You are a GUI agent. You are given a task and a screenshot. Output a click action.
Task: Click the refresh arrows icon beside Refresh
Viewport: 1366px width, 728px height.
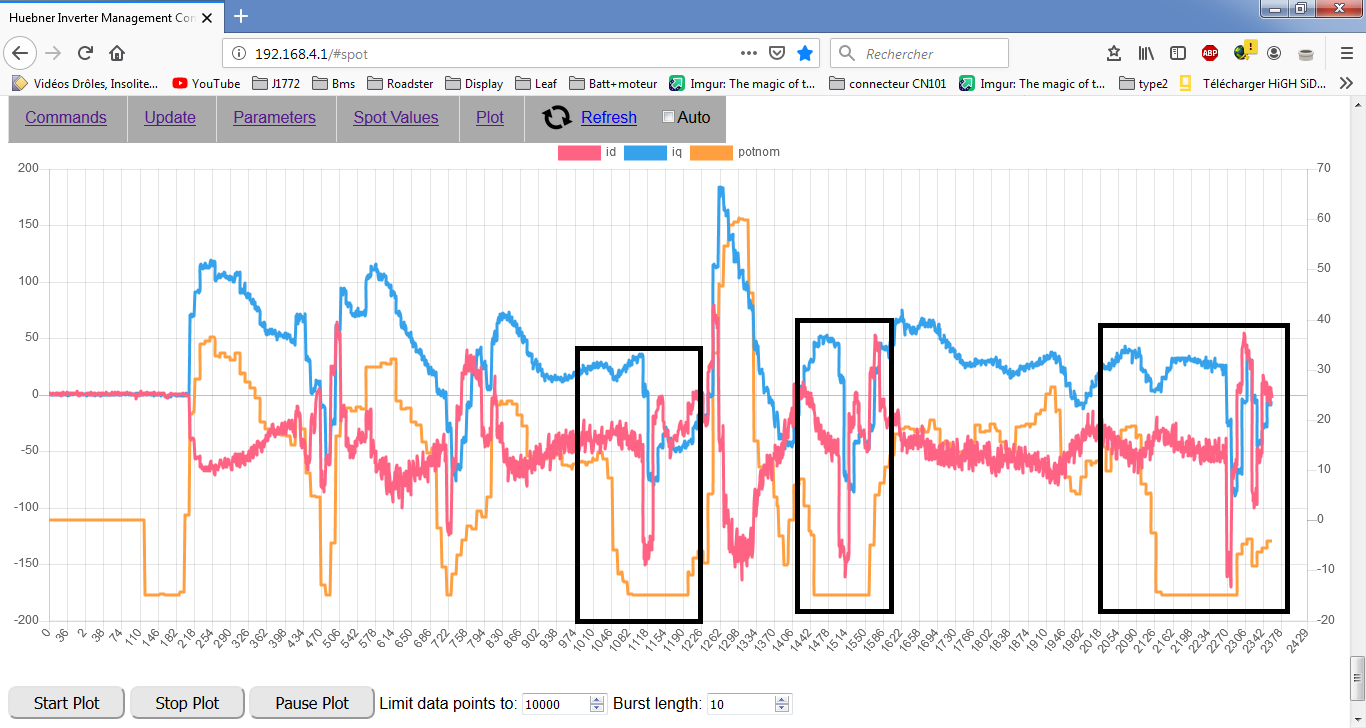pyautogui.click(x=557, y=118)
